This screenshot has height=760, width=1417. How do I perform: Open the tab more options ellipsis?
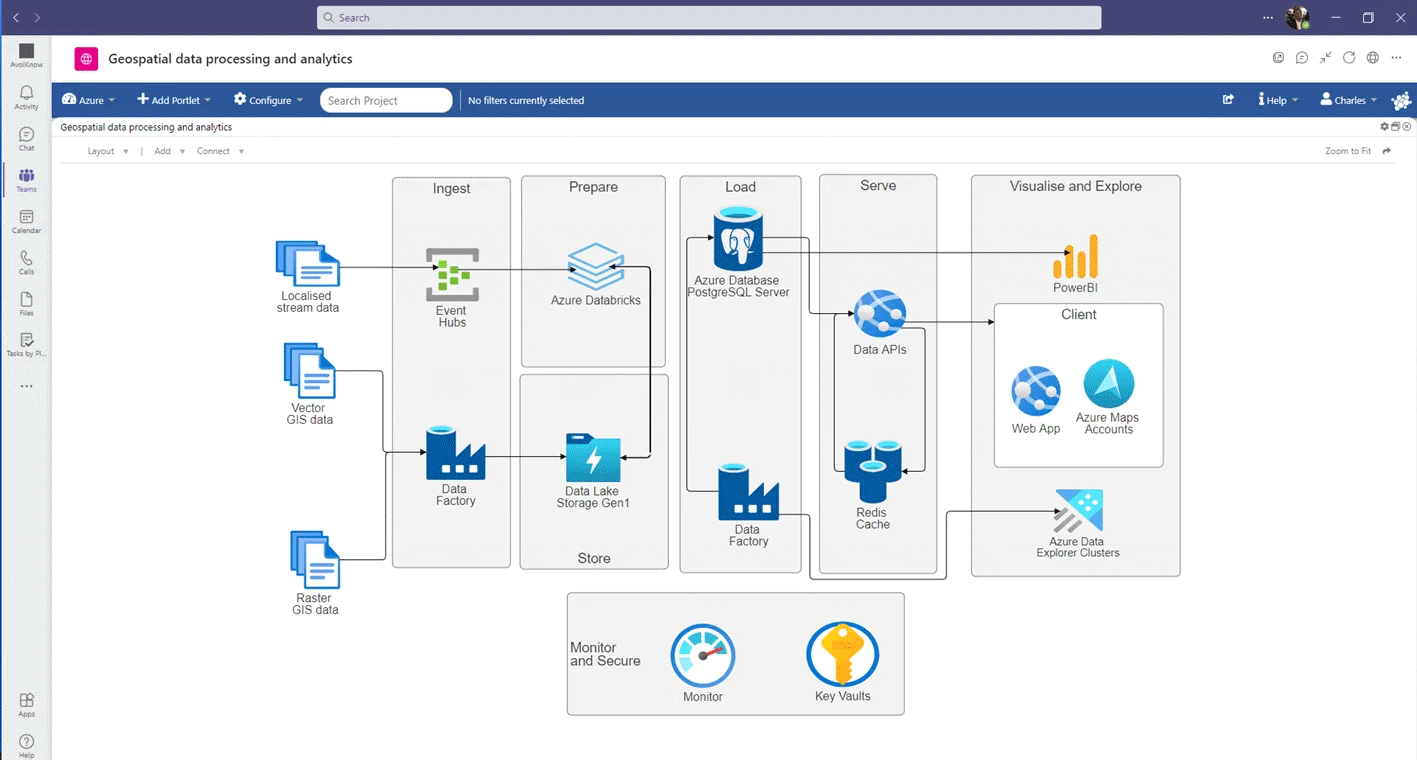pos(1396,58)
